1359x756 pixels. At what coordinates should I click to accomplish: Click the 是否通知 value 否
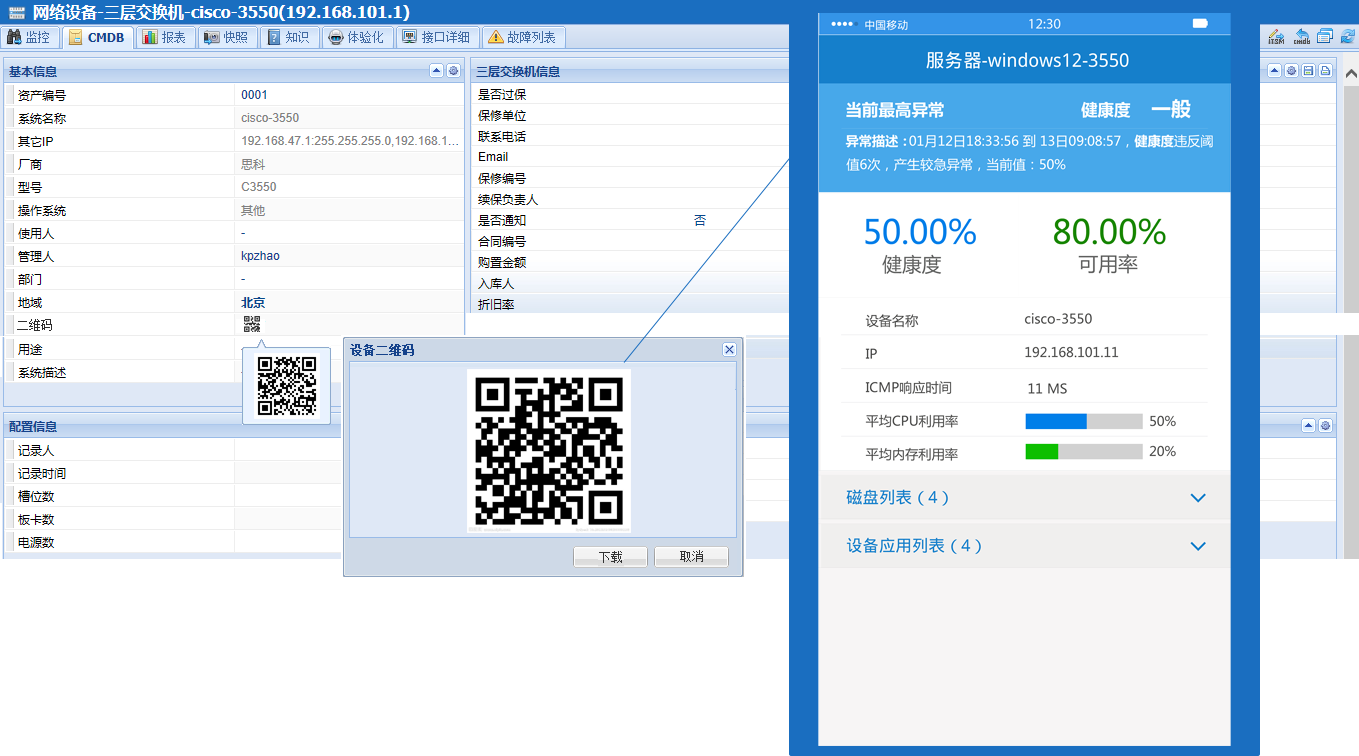pos(700,220)
